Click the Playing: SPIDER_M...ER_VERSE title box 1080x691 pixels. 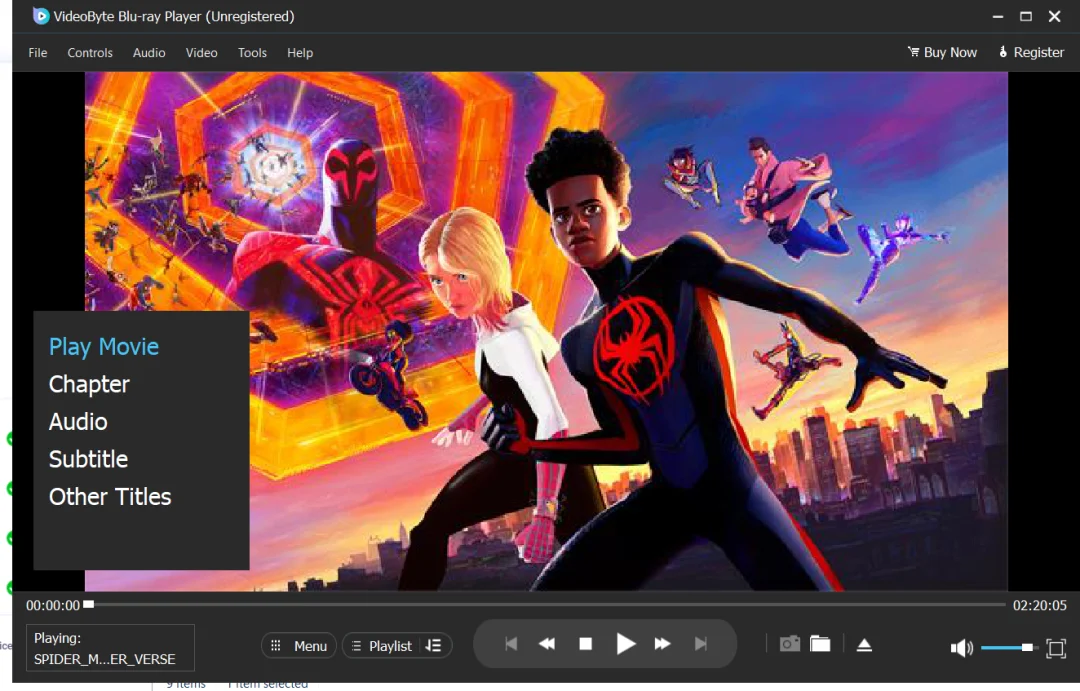110,648
